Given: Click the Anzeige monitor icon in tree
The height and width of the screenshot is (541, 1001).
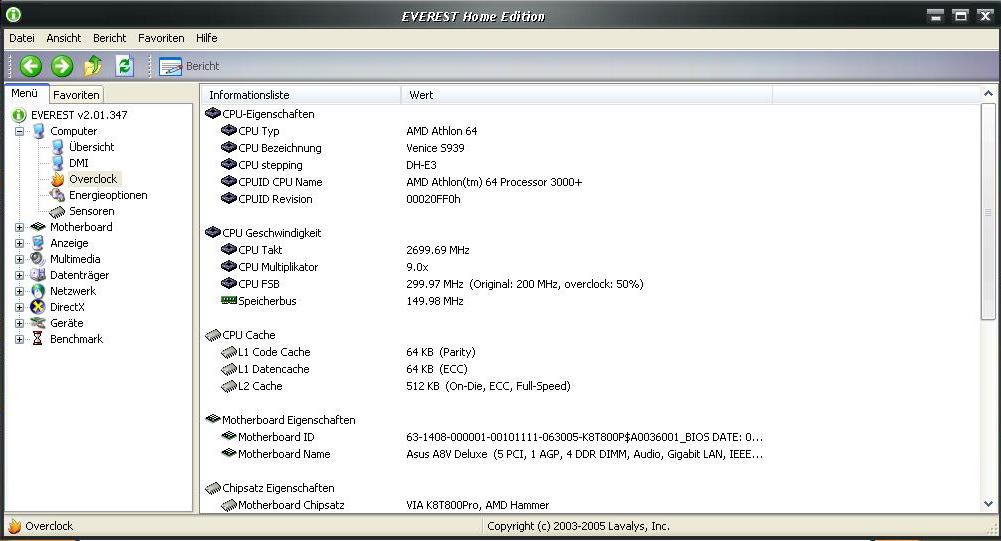Looking at the screenshot, I should [38, 243].
